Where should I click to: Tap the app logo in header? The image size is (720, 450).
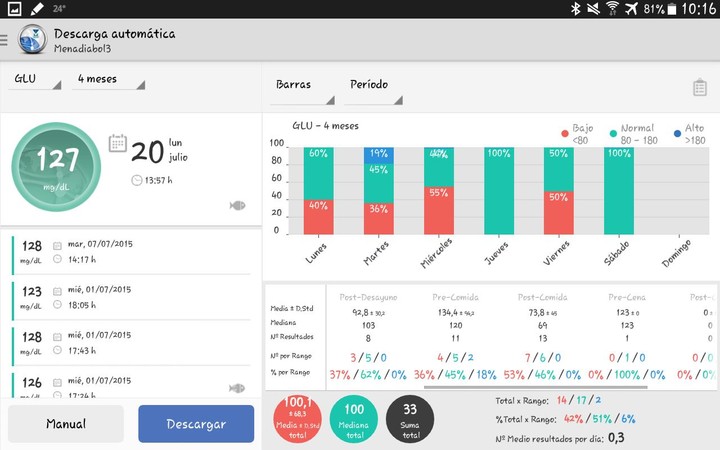[x=32, y=40]
